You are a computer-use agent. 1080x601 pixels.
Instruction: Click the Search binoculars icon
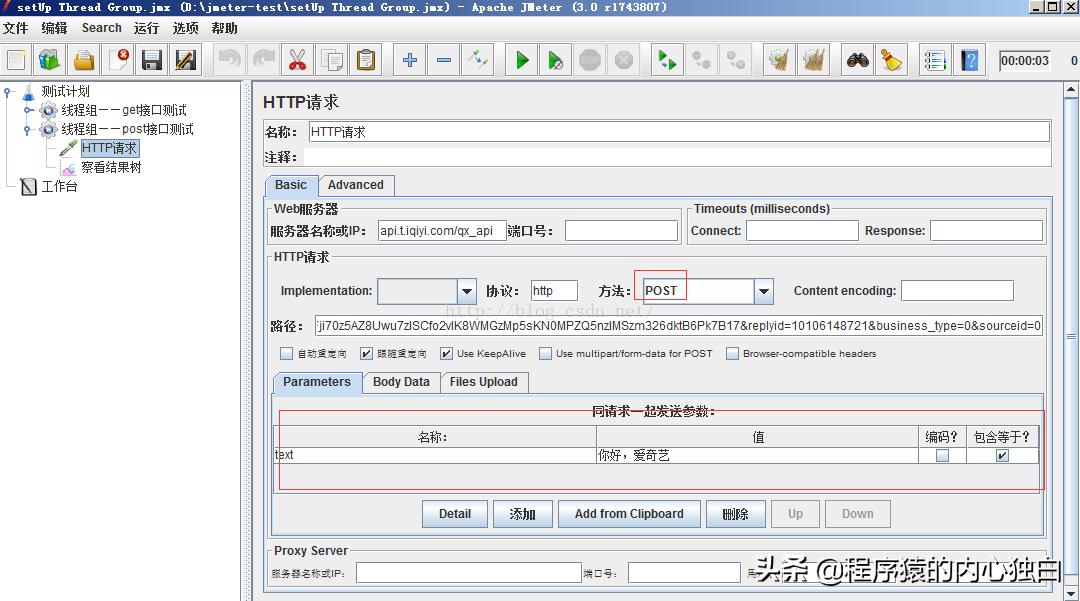coord(855,60)
